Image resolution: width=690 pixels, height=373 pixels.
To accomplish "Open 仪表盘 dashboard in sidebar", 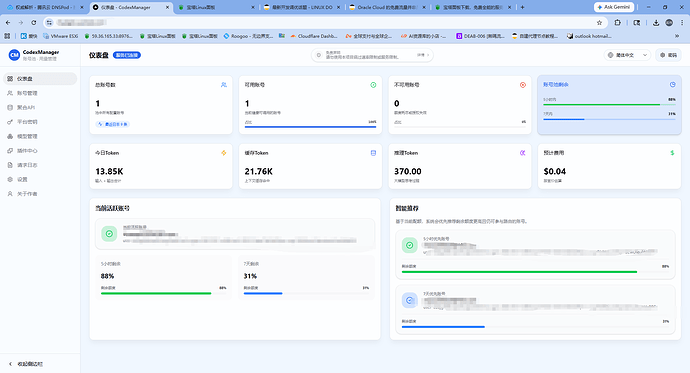I will coord(40,79).
